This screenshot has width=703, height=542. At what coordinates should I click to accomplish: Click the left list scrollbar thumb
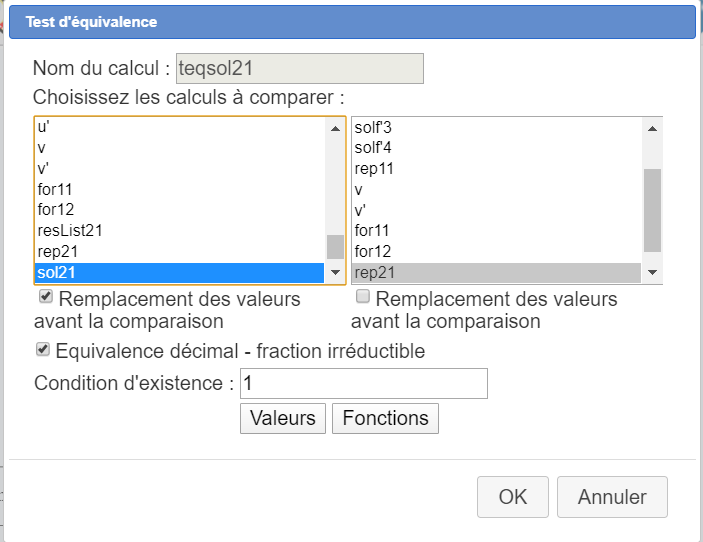click(335, 246)
